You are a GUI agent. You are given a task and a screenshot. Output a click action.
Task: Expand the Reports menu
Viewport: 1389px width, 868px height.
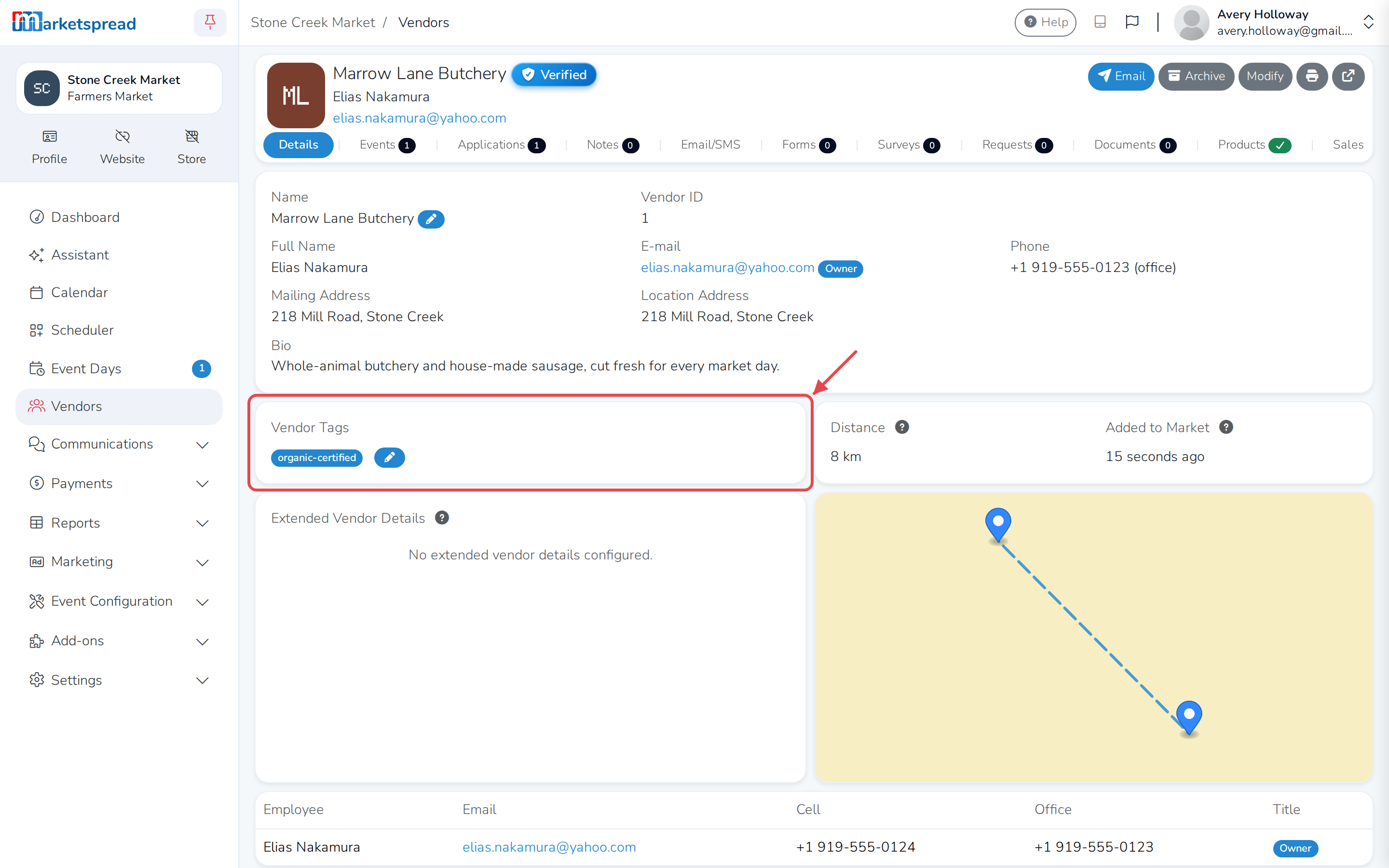119,523
